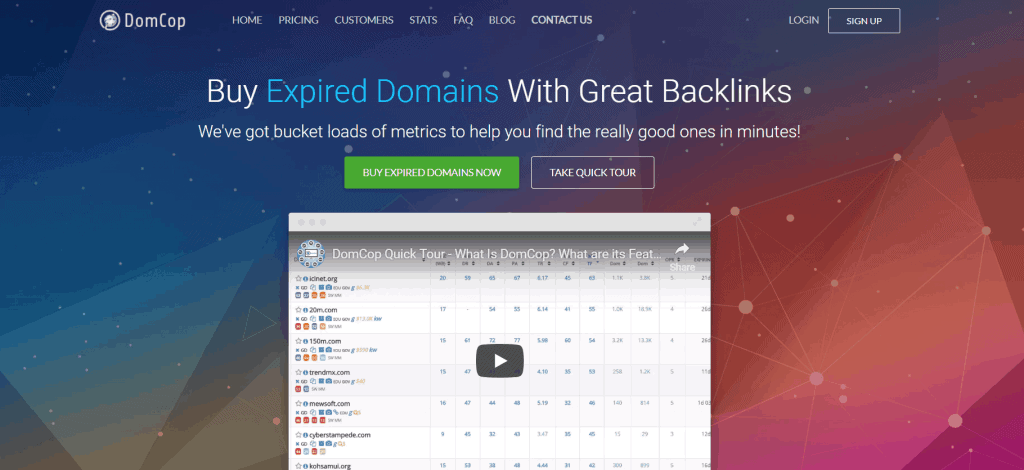Click the info icon beside trendmx.com

[x=306, y=373]
